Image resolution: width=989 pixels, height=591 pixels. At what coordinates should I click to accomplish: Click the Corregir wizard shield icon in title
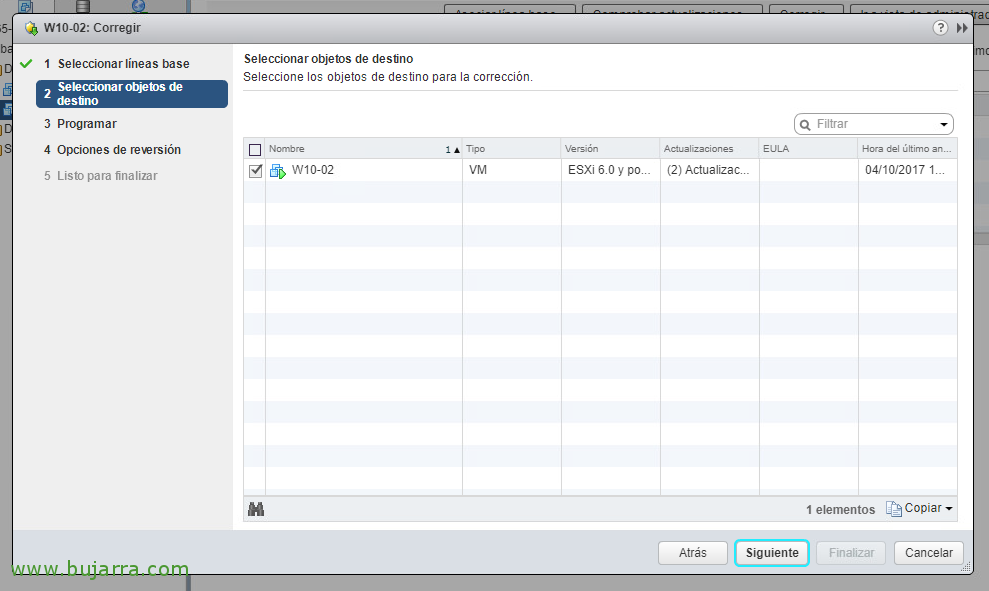[x=31, y=28]
